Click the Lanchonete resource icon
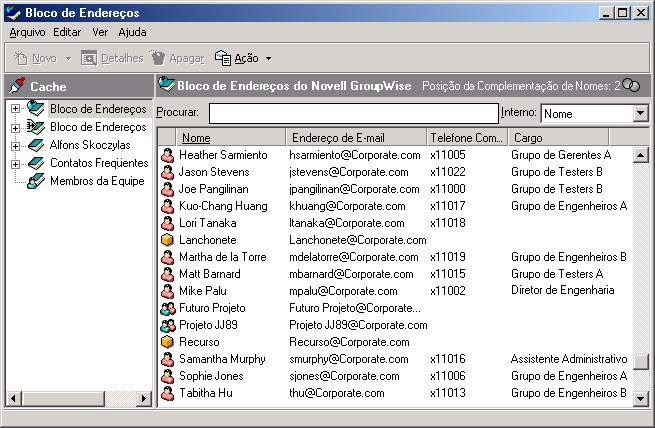The width and height of the screenshot is (655, 428). (168, 240)
